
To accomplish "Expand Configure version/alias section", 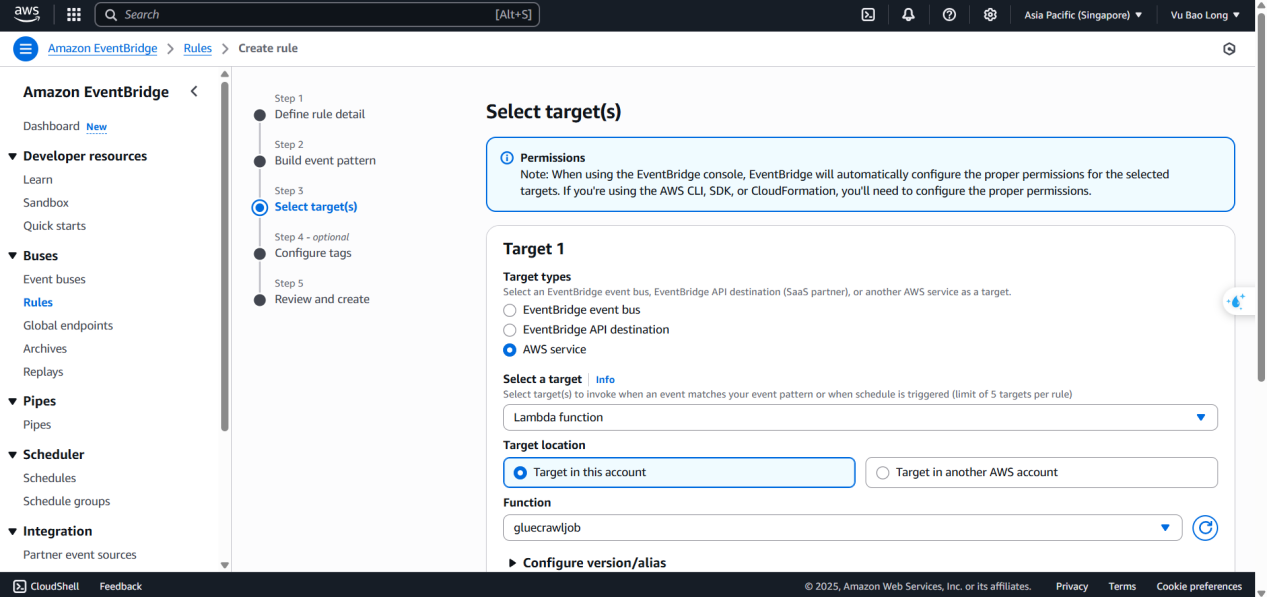I will pyautogui.click(x=587, y=563).
